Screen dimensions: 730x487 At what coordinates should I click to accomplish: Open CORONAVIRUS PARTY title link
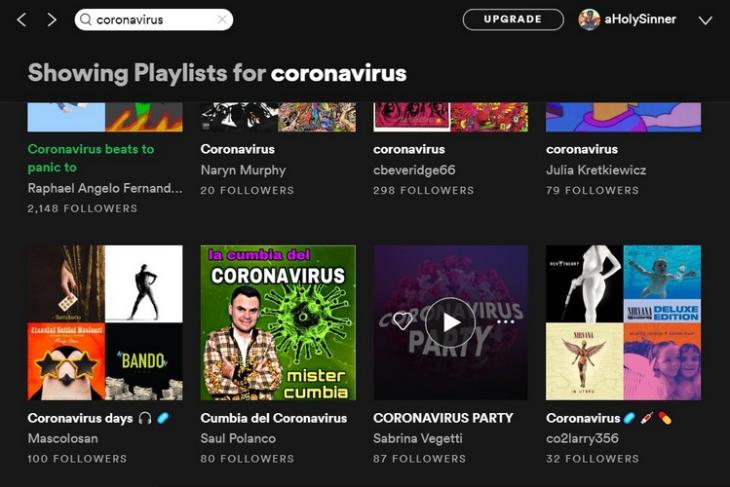[x=443, y=418]
